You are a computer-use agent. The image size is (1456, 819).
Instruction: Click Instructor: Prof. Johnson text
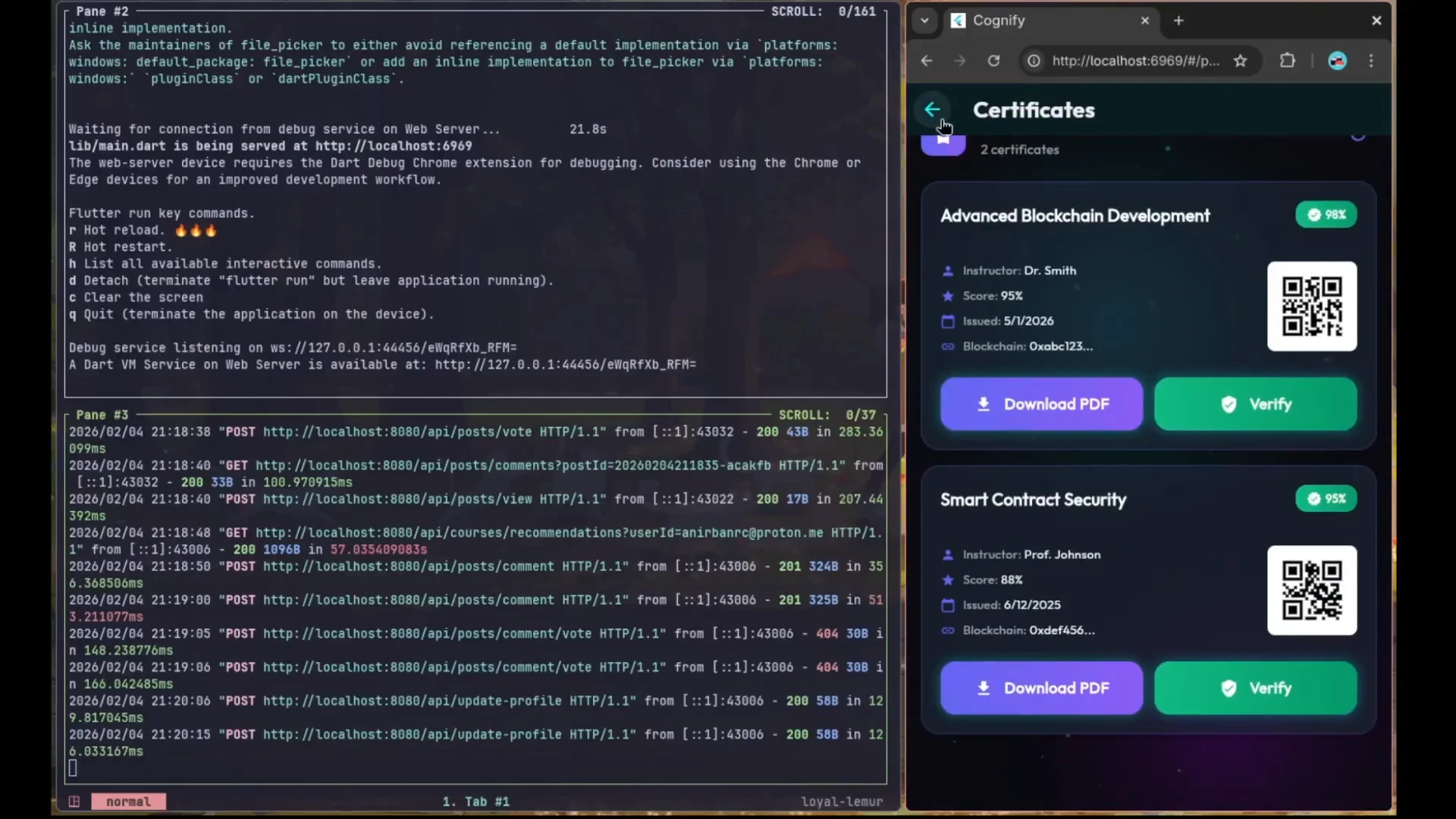1031,554
